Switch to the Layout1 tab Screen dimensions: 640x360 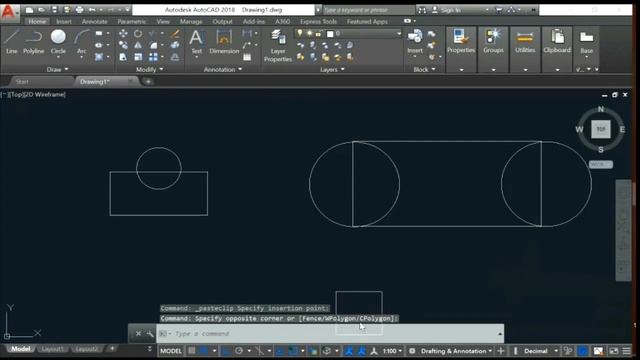click(x=53, y=349)
